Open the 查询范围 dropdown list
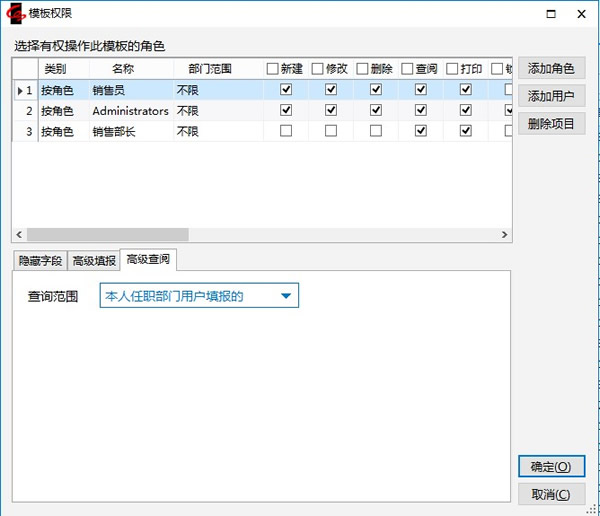This screenshot has width=600, height=516. tap(286, 296)
